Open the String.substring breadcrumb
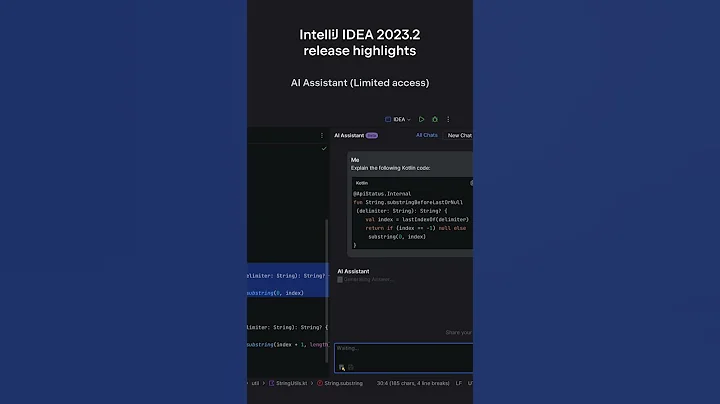This screenshot has width=720, height=404. click(343, 383)
